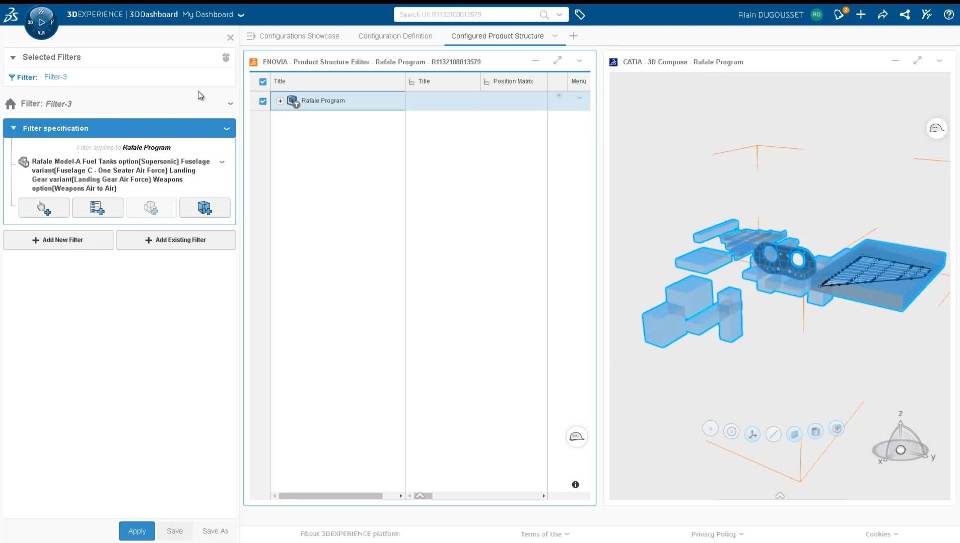This screenshot has height=543, width=960.
Task: Open the Help question mark icon
Action: pos(948,14)
